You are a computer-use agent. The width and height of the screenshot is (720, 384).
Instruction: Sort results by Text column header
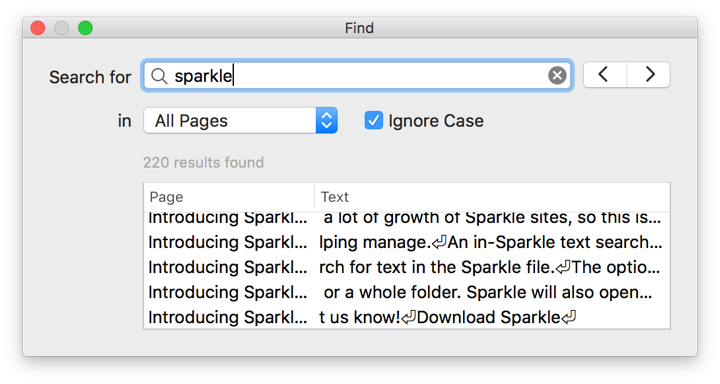click(492, 197)
